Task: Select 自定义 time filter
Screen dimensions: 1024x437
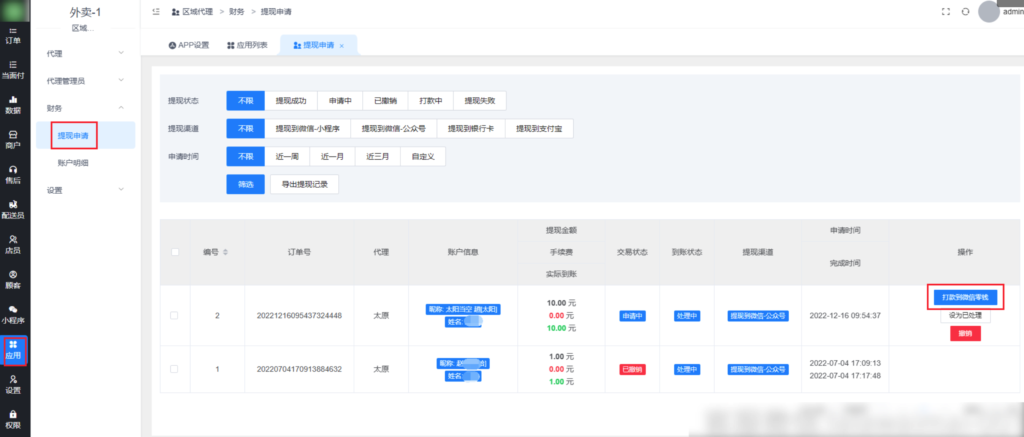Action: pos(423,157)
